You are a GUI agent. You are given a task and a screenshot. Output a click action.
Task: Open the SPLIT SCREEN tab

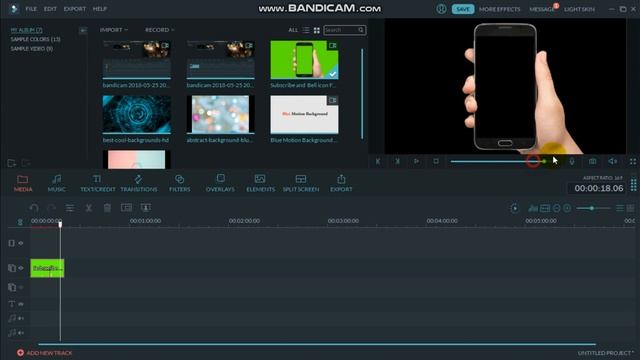[x=301, y=183]
